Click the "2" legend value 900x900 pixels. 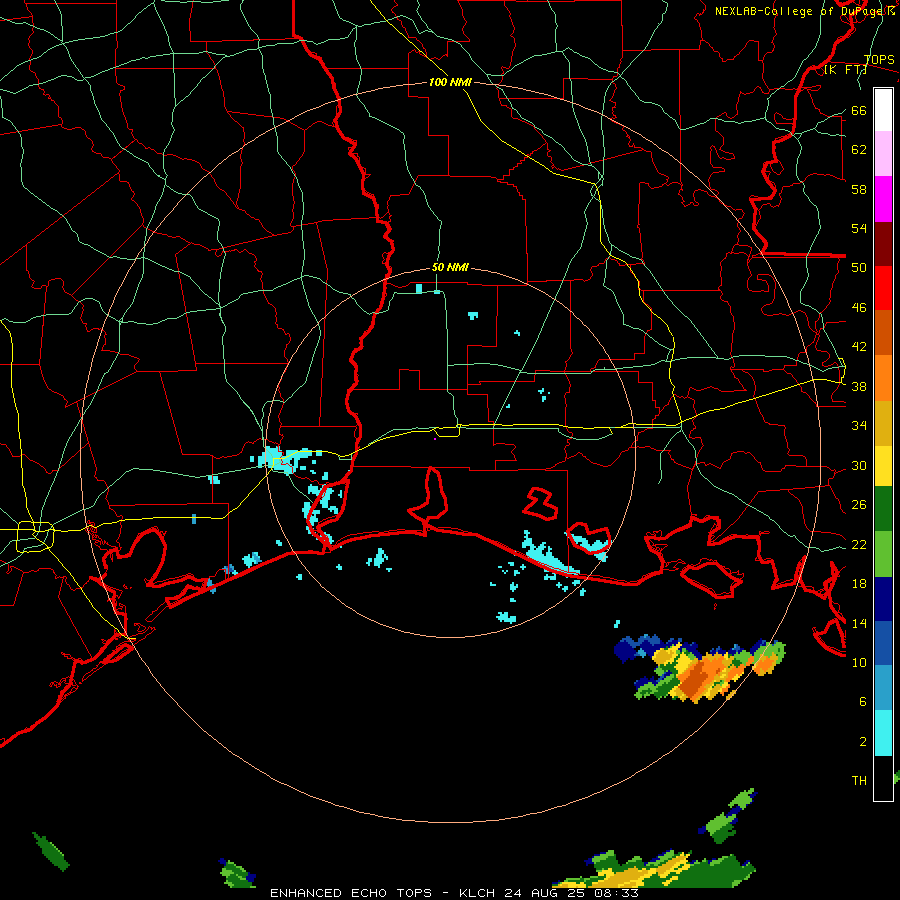click(863, 742)
